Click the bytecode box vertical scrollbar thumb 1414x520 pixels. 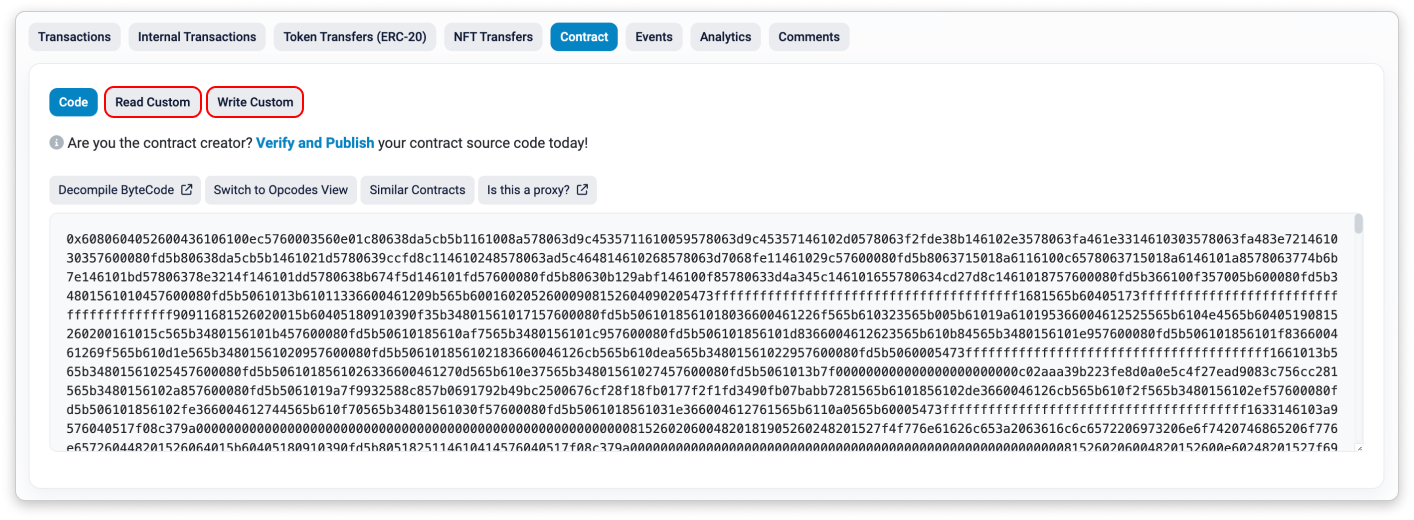click(1358, 225)
